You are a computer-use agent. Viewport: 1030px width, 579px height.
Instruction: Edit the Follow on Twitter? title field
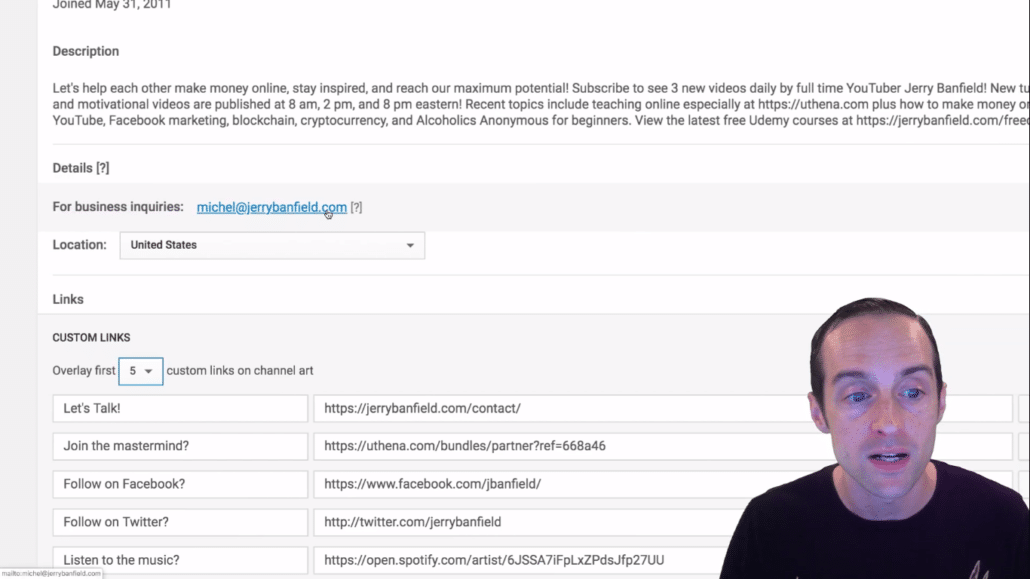click(x=180, y=522)
